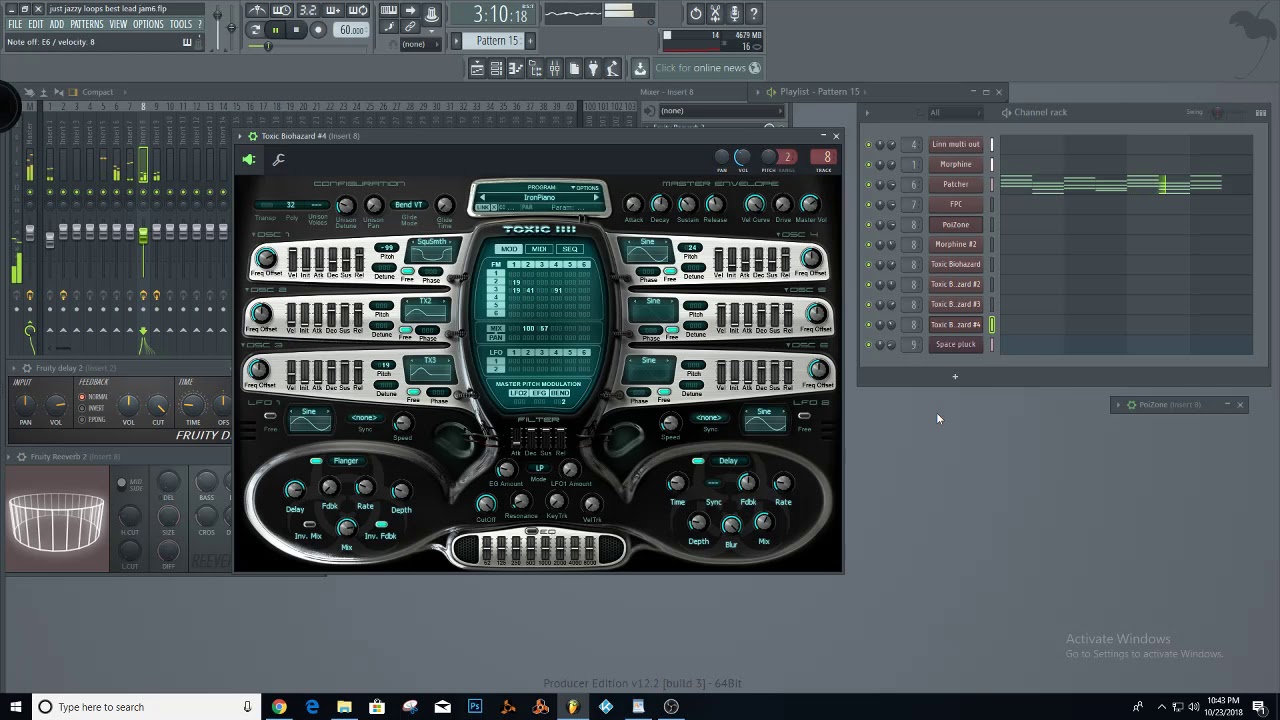Toggle the Flanger effect on/off LED
Image resolution: width=1280 pixels, height=720 pixels.
[x=316, y=461]
